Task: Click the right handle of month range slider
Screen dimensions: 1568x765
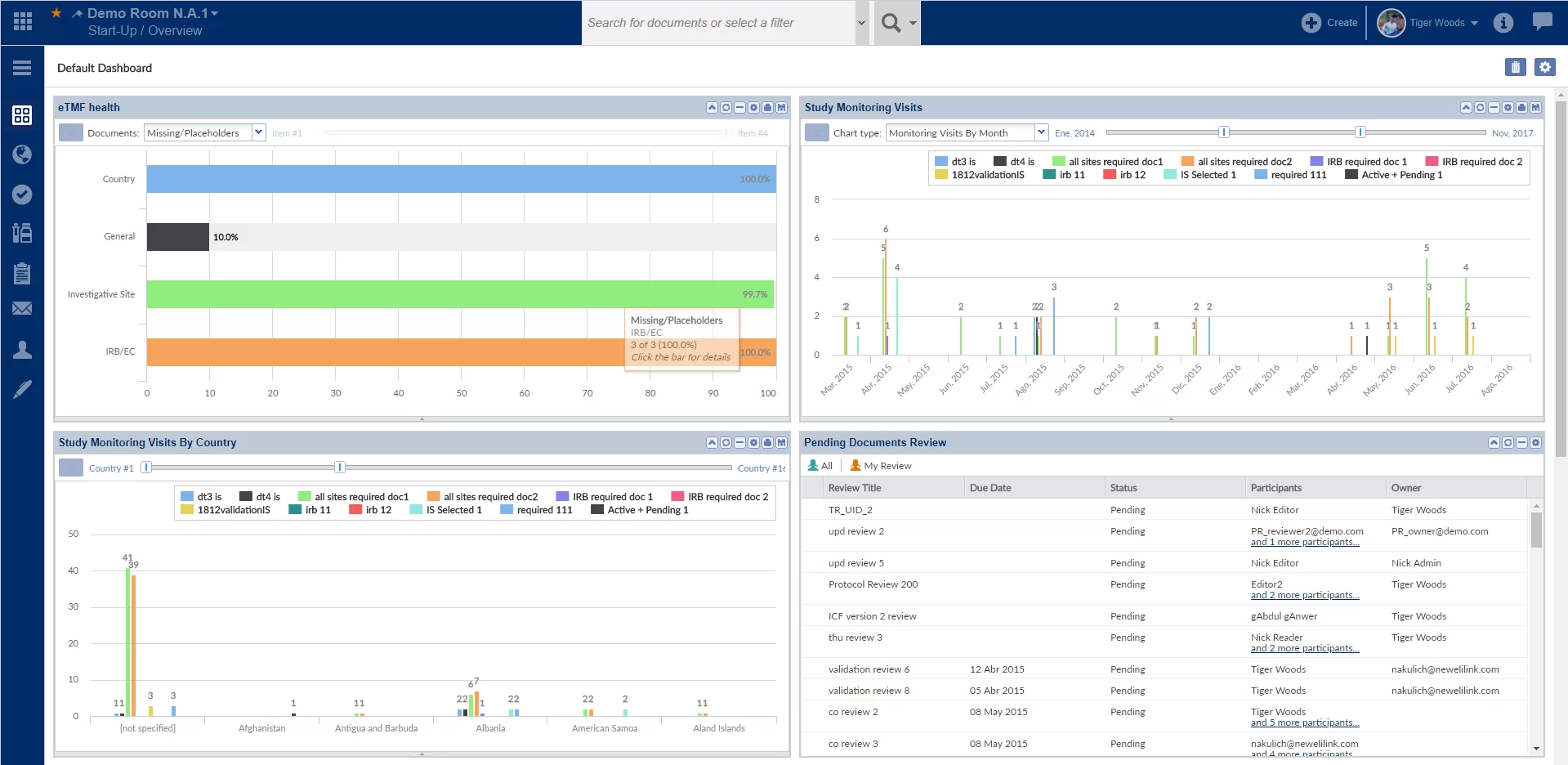Action: 1360,132
